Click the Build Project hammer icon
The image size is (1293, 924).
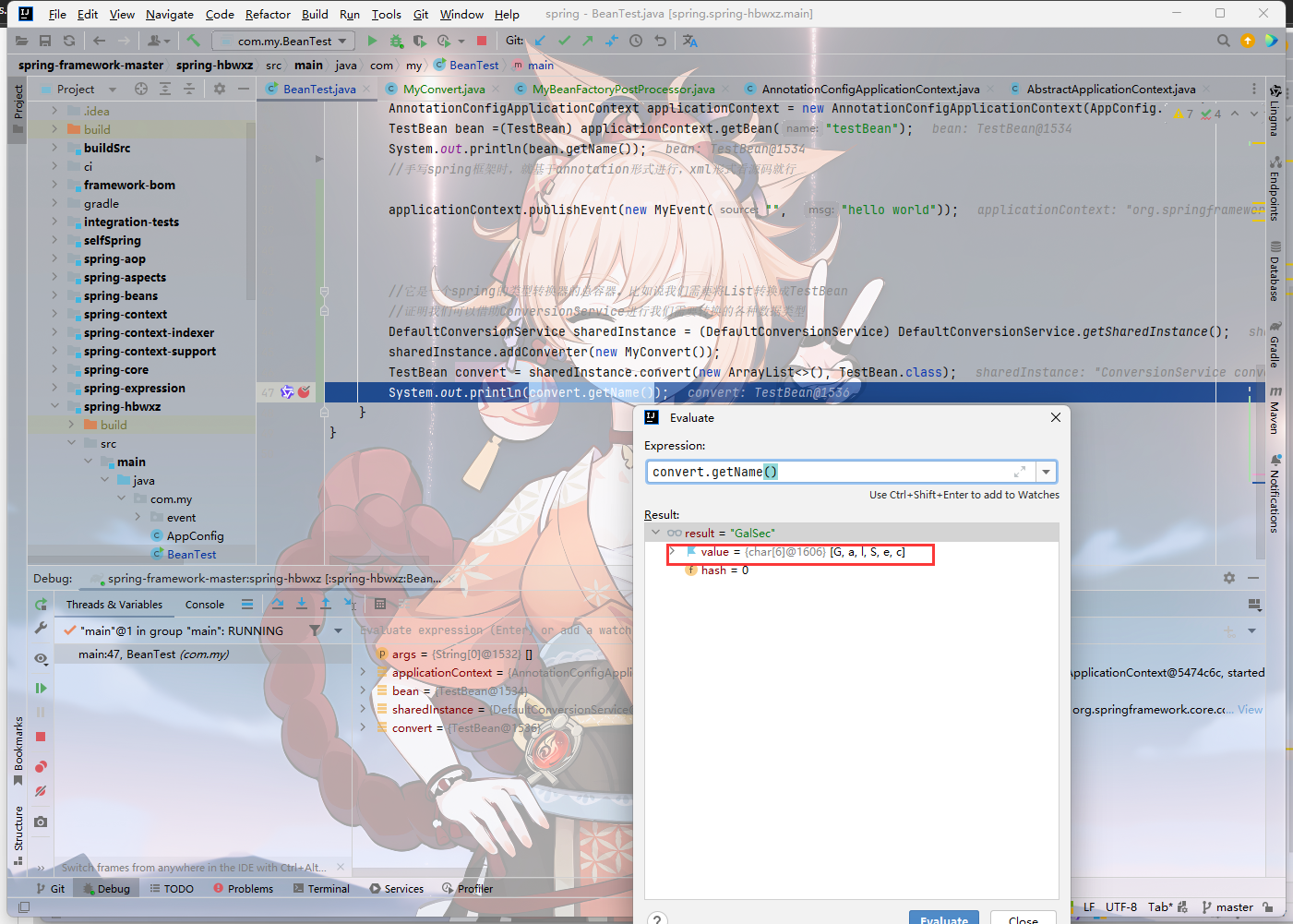click(x=193, y=41)
